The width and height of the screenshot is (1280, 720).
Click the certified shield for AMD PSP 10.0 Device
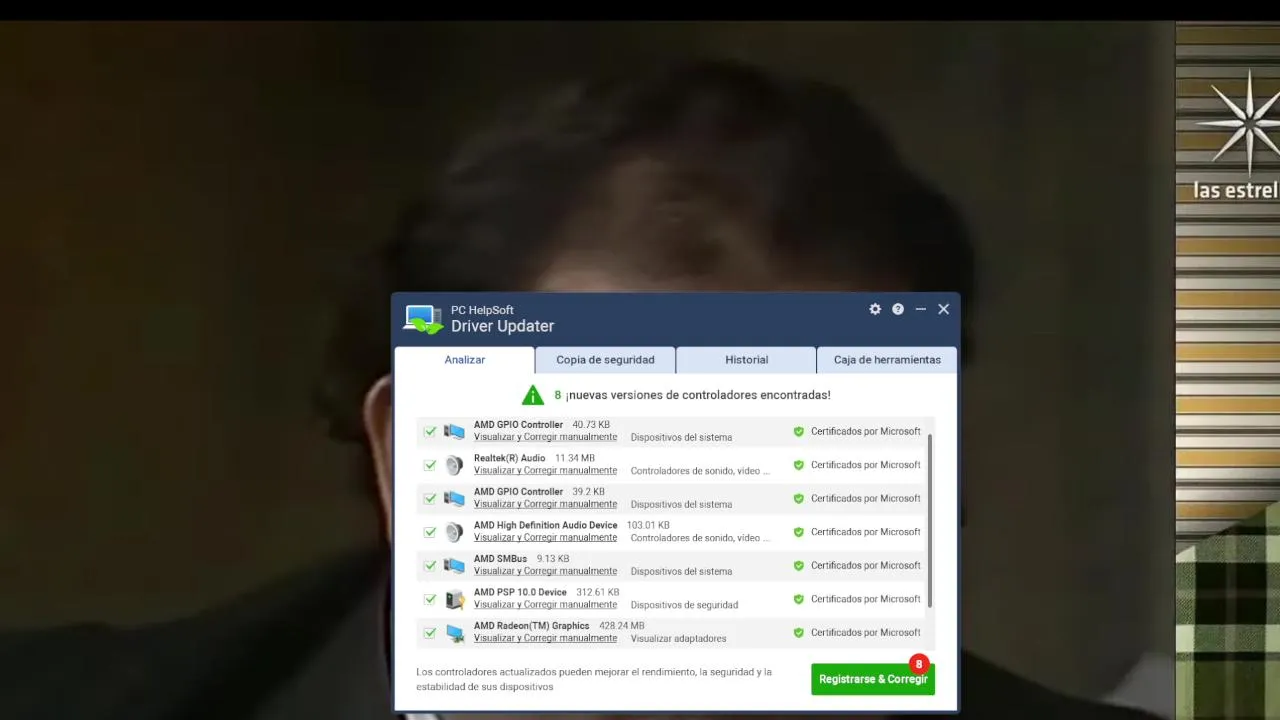click(799, 599)
